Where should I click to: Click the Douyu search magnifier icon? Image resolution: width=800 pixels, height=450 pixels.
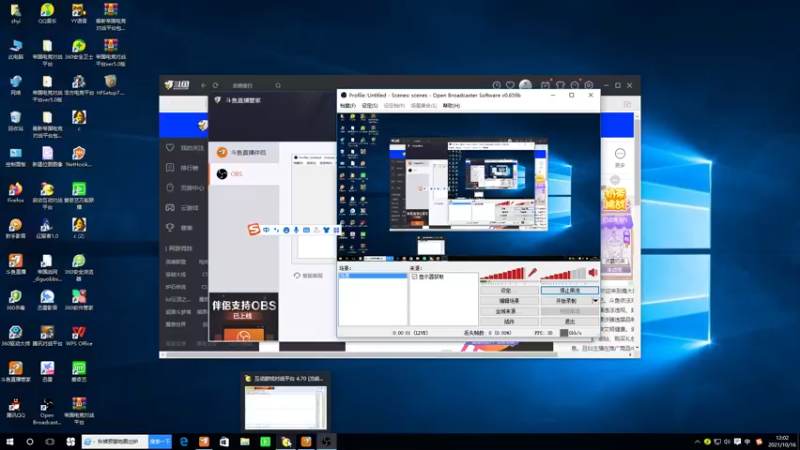click(278, 86)
